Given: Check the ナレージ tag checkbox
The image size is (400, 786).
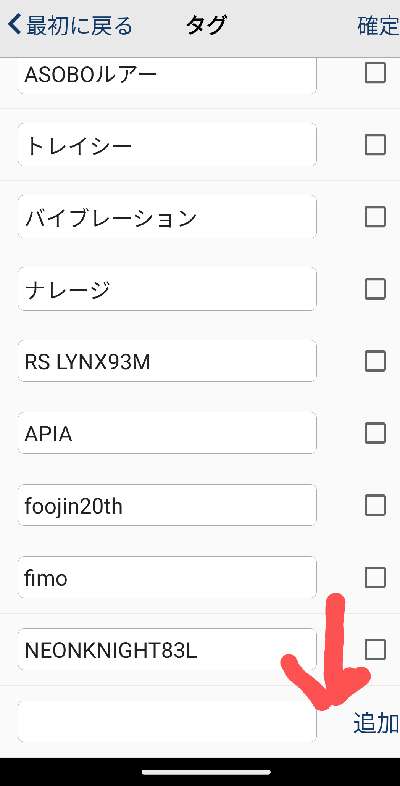Looking at the screenshot, I should [x=375, y=289].
